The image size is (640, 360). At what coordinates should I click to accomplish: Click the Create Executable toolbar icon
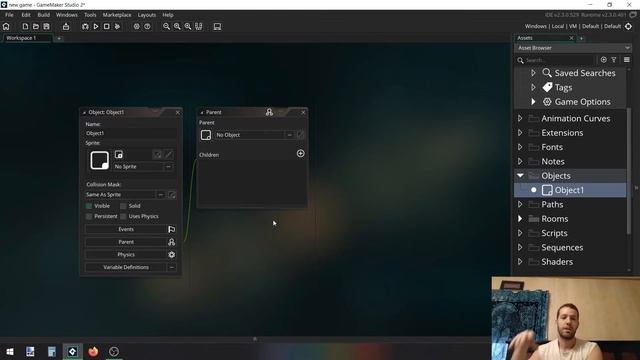click(66, 27)
